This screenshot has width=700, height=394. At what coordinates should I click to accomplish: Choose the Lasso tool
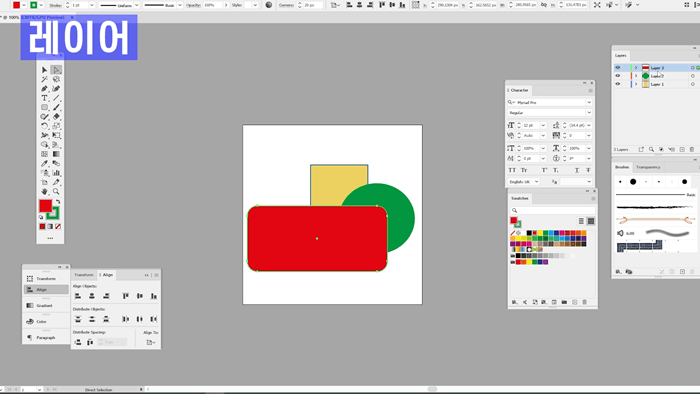pos(56,79)
